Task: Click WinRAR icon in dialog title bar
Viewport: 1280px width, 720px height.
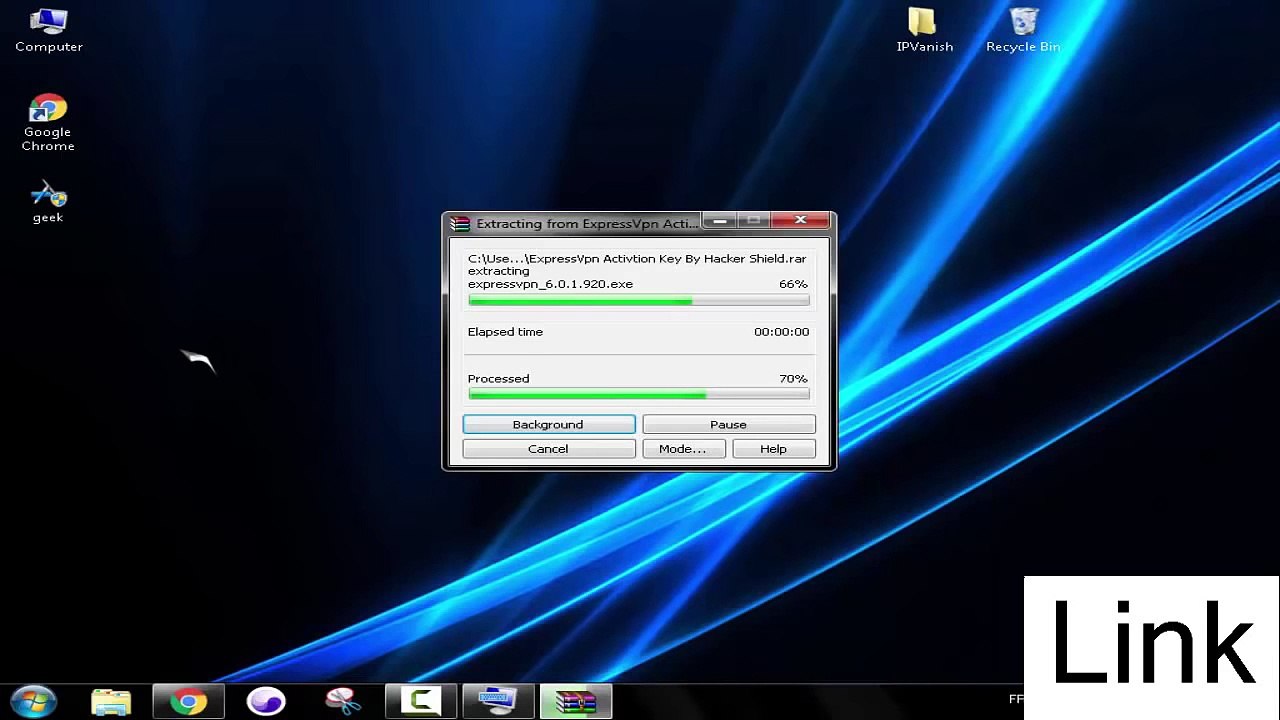Action: pos(460,224)
